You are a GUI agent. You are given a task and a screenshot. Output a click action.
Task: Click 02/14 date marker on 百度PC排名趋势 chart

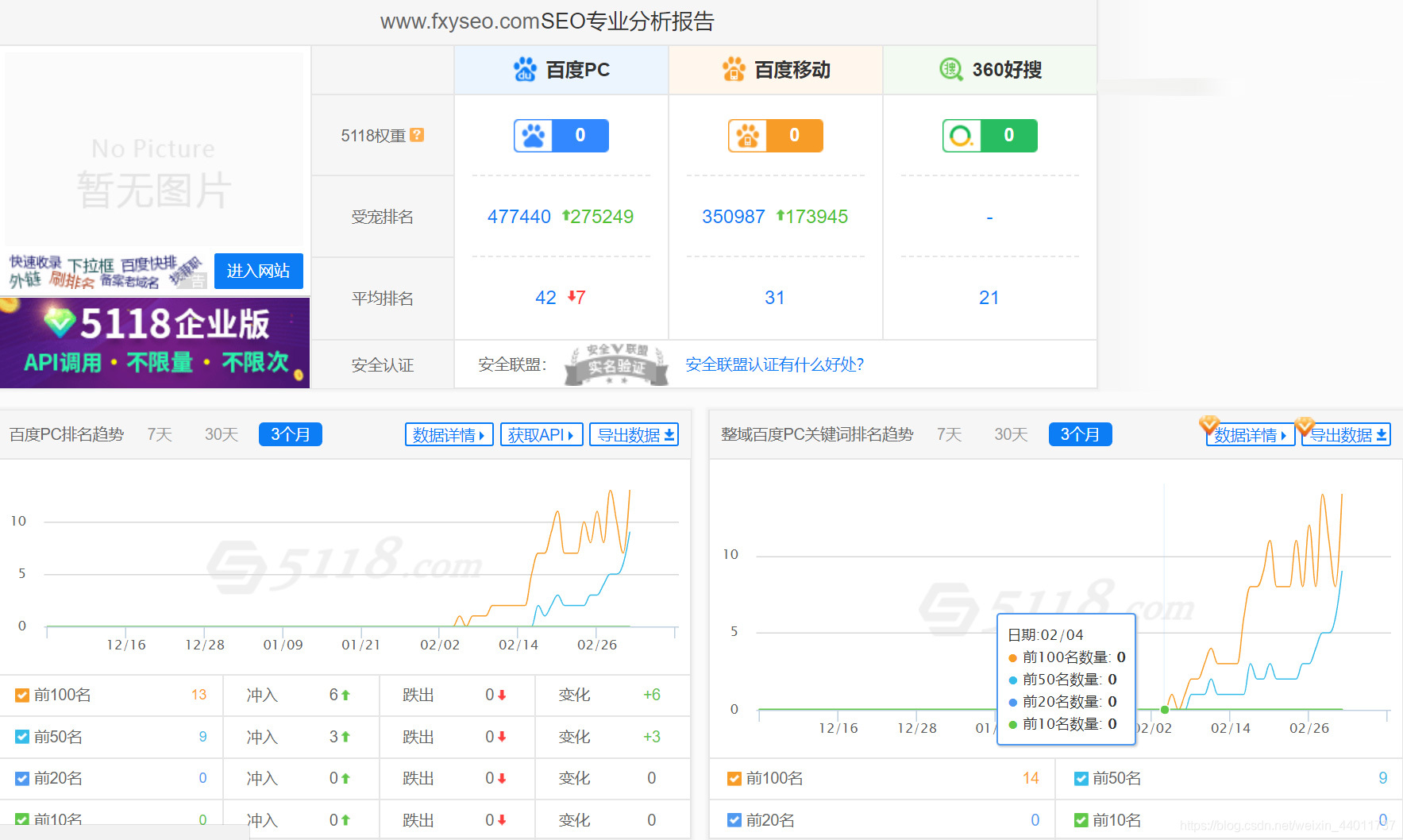[x=518, y=645]
